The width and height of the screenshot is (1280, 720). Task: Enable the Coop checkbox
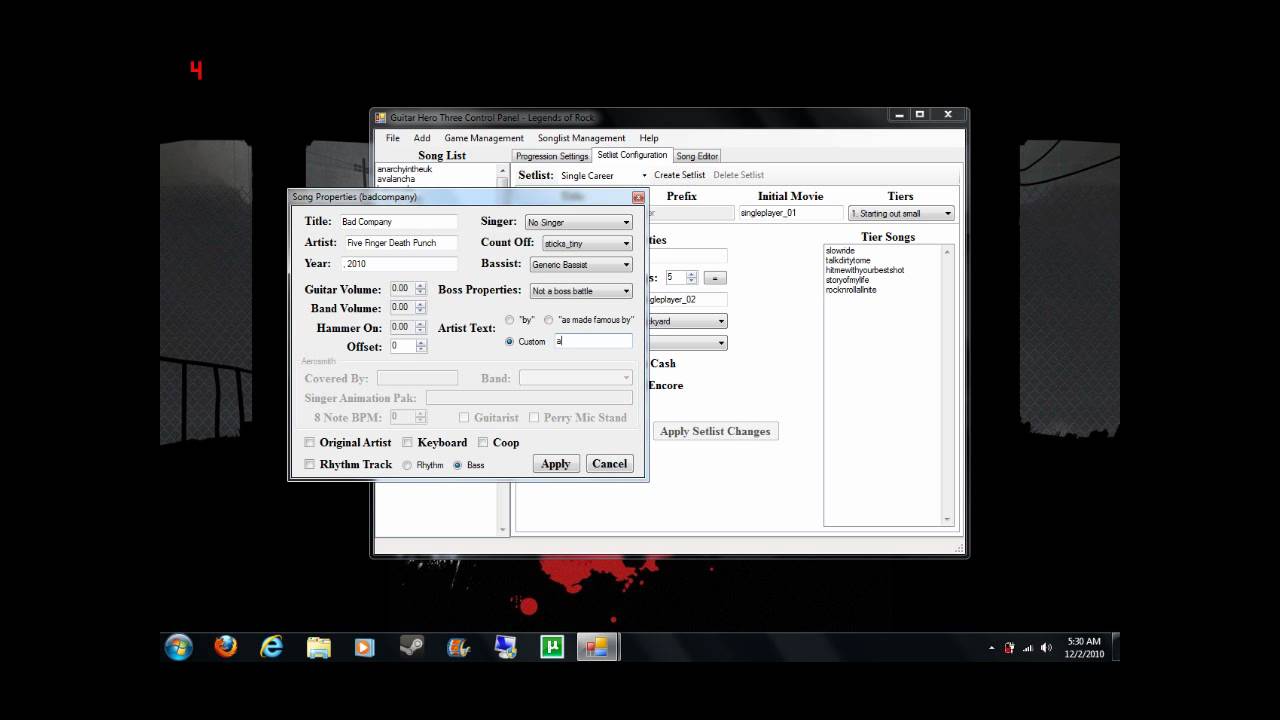click(x=483, y=442)
